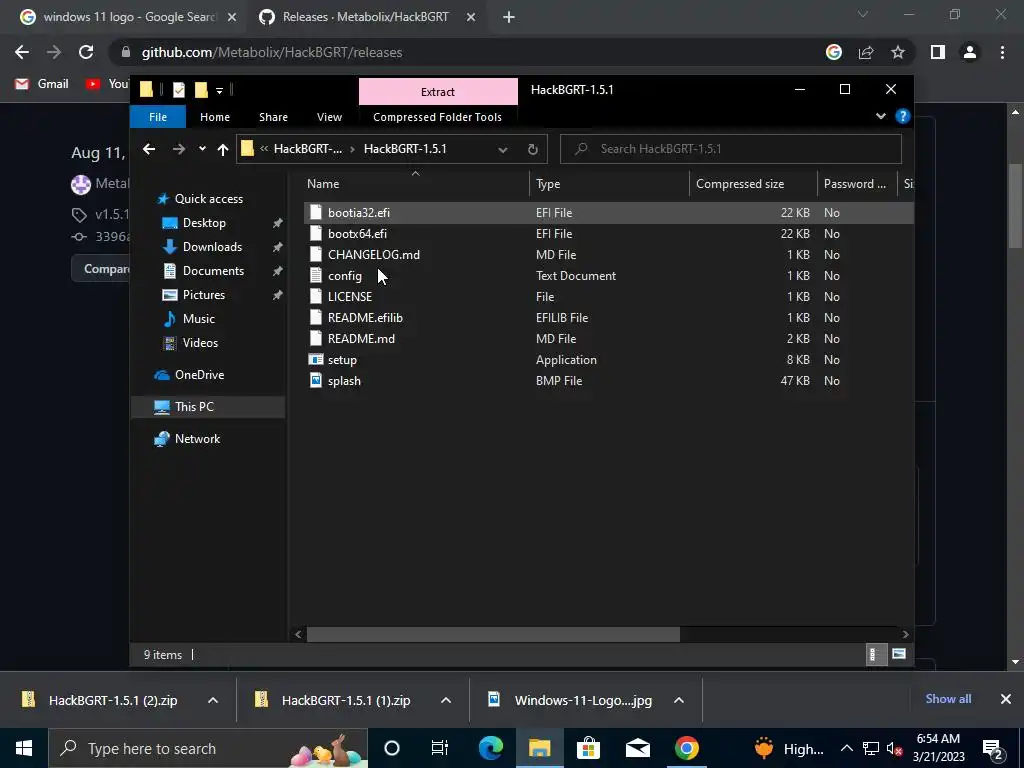Open new Chrome tab

click(509, 17)
